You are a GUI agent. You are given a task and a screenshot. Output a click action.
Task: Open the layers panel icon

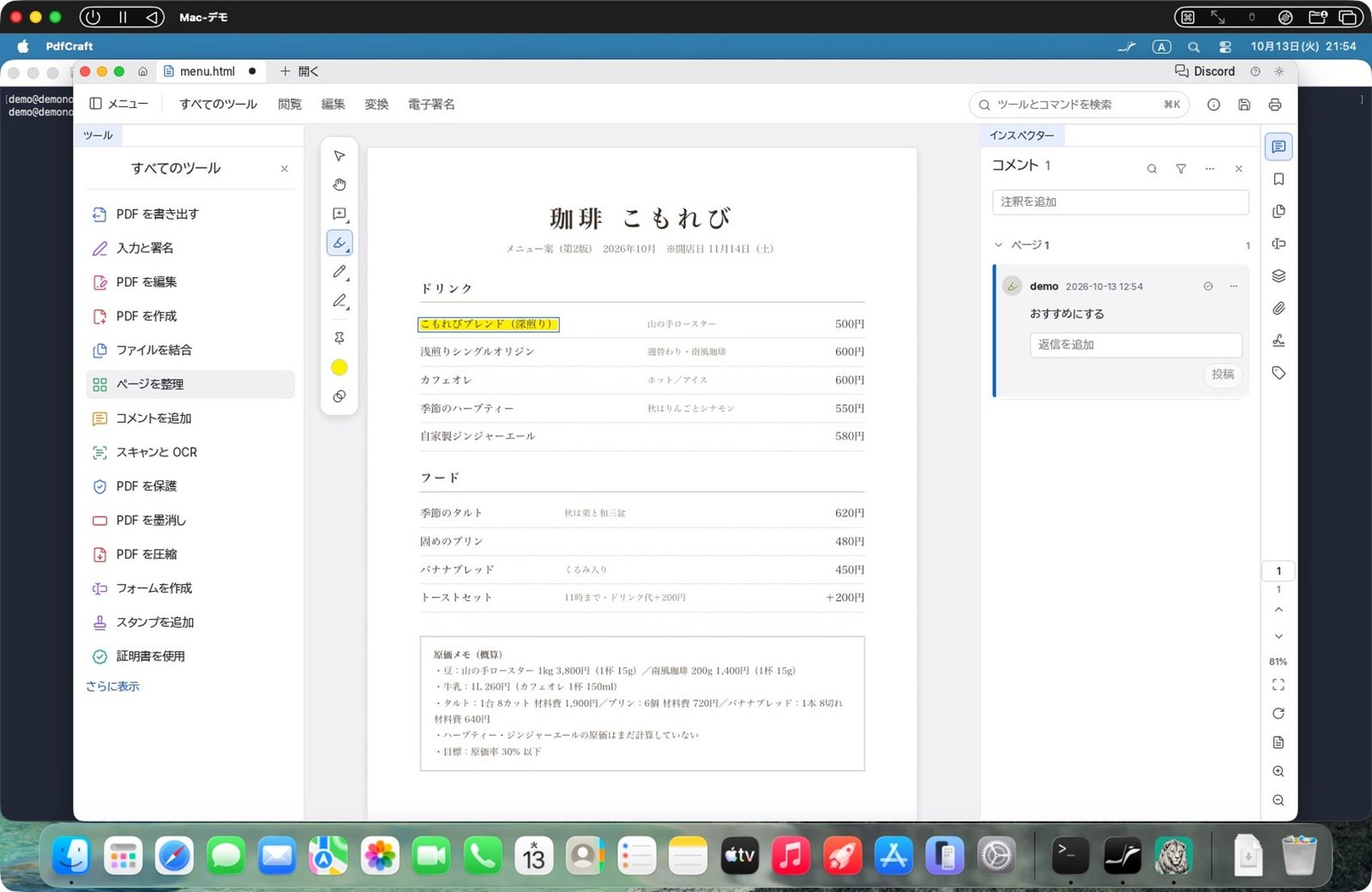click(1279, 276)
